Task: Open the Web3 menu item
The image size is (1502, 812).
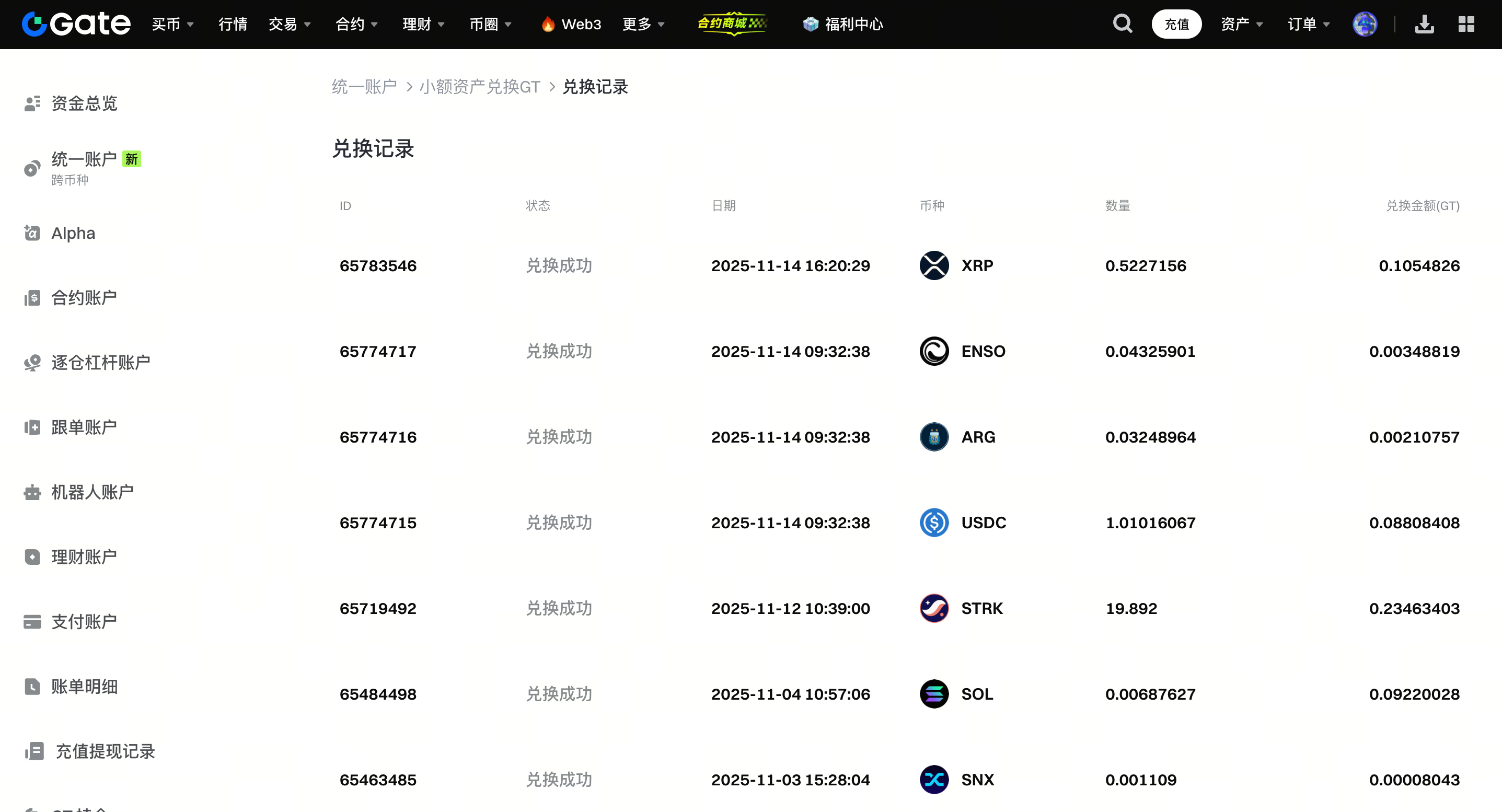Action: coord(571,24)
